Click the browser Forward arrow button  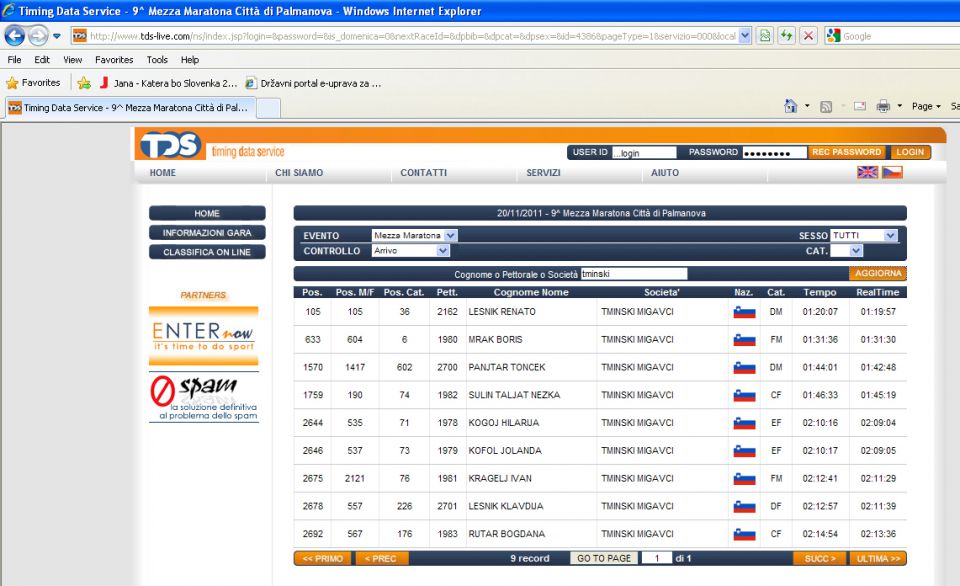tap(38, 36)
